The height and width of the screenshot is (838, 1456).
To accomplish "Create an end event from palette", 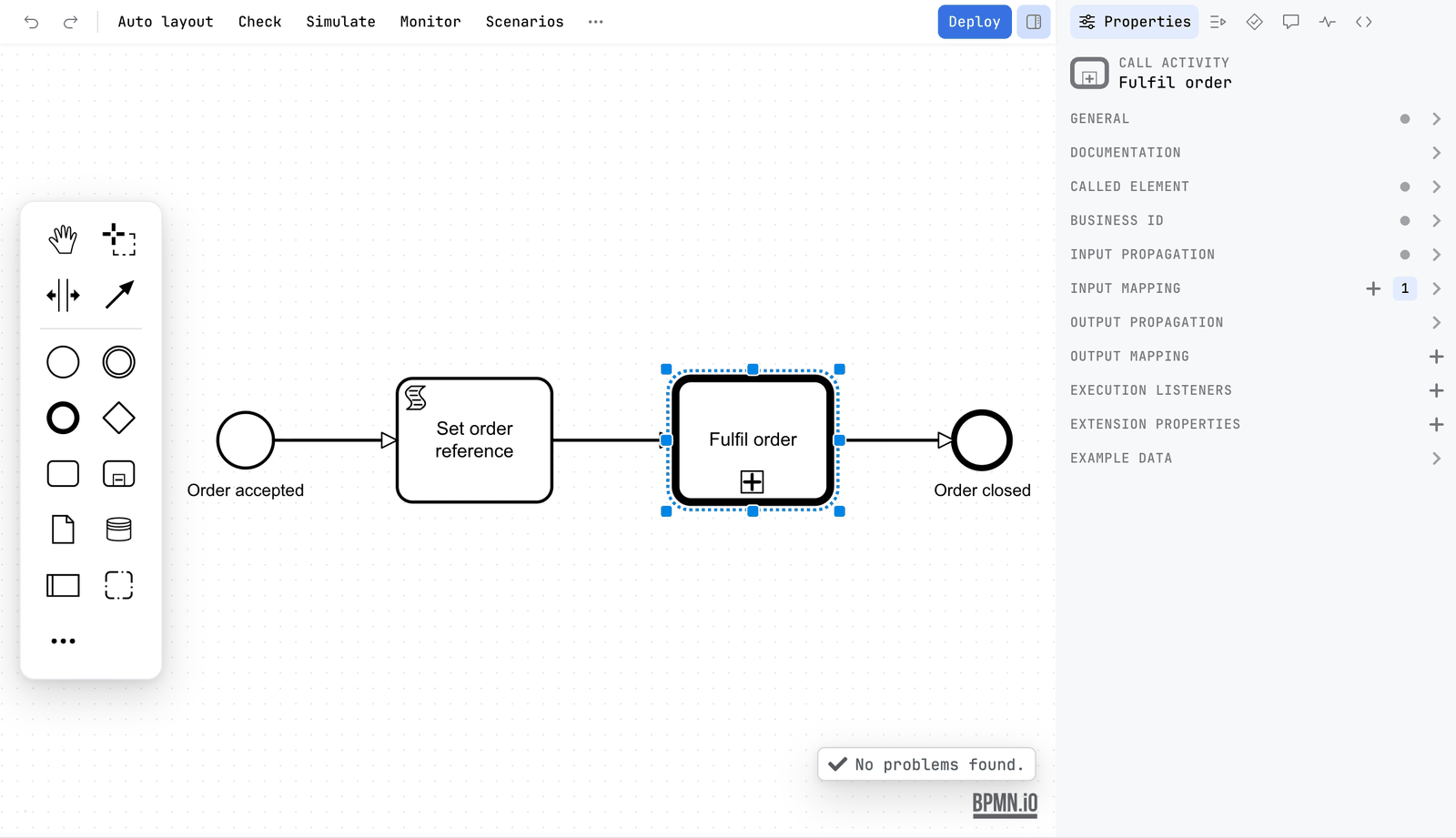I will (63, 419).
